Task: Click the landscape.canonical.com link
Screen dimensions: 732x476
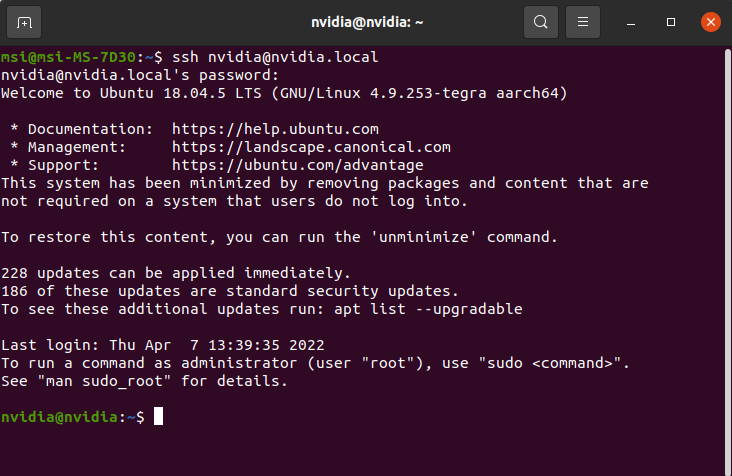Action: tap(311, 147)
